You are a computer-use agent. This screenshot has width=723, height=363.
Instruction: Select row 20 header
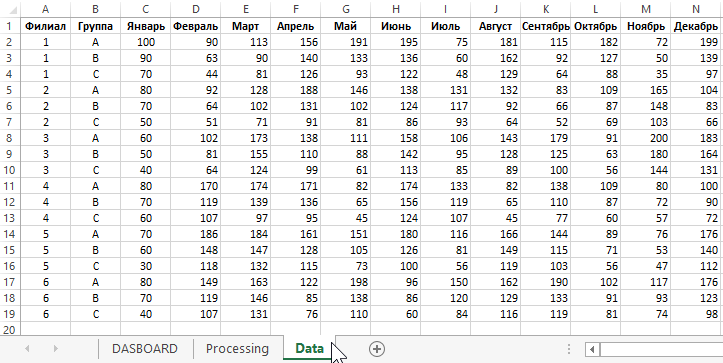[10, 329]
